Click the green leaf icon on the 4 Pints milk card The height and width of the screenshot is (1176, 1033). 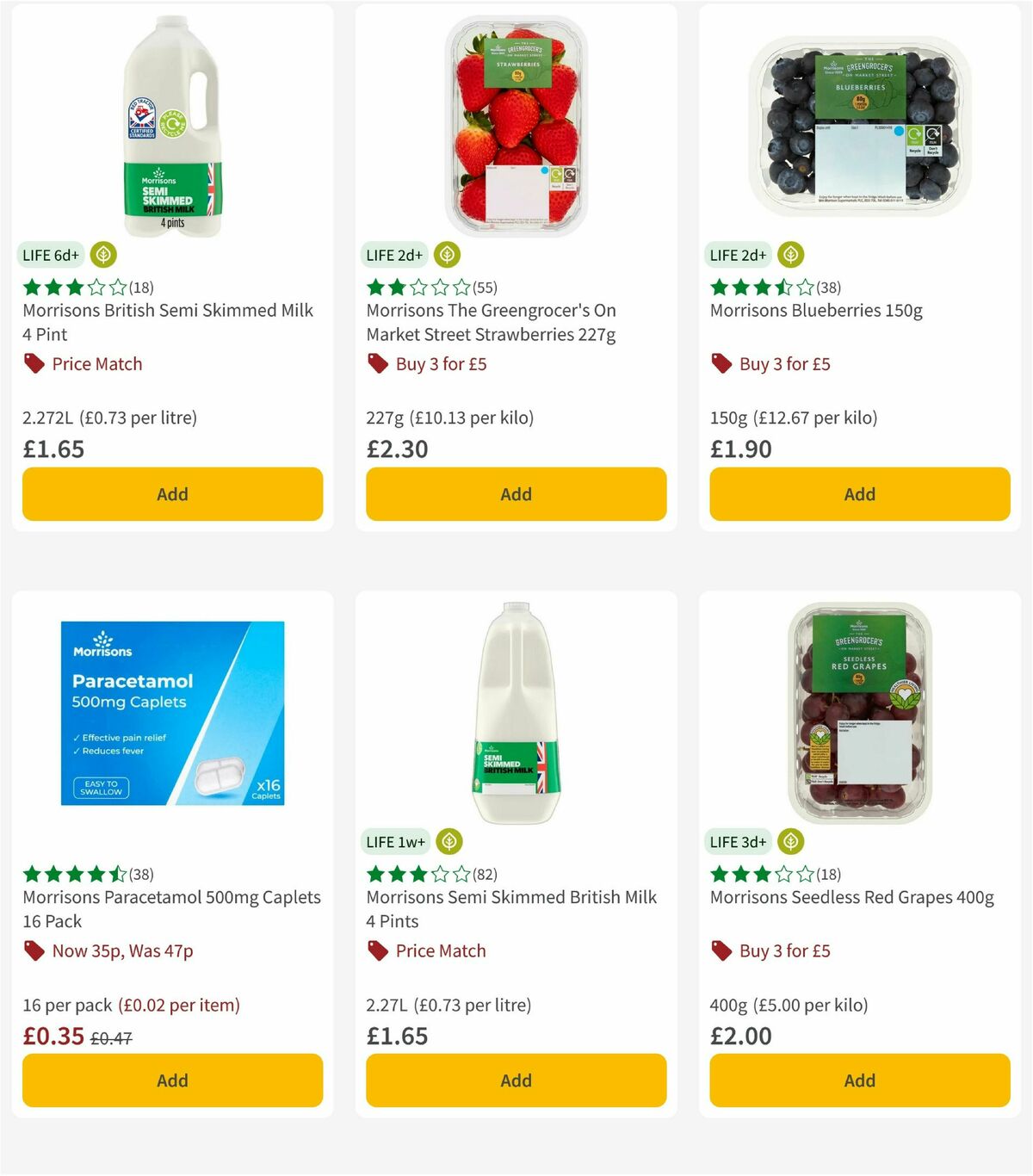[x=448, y=842]
